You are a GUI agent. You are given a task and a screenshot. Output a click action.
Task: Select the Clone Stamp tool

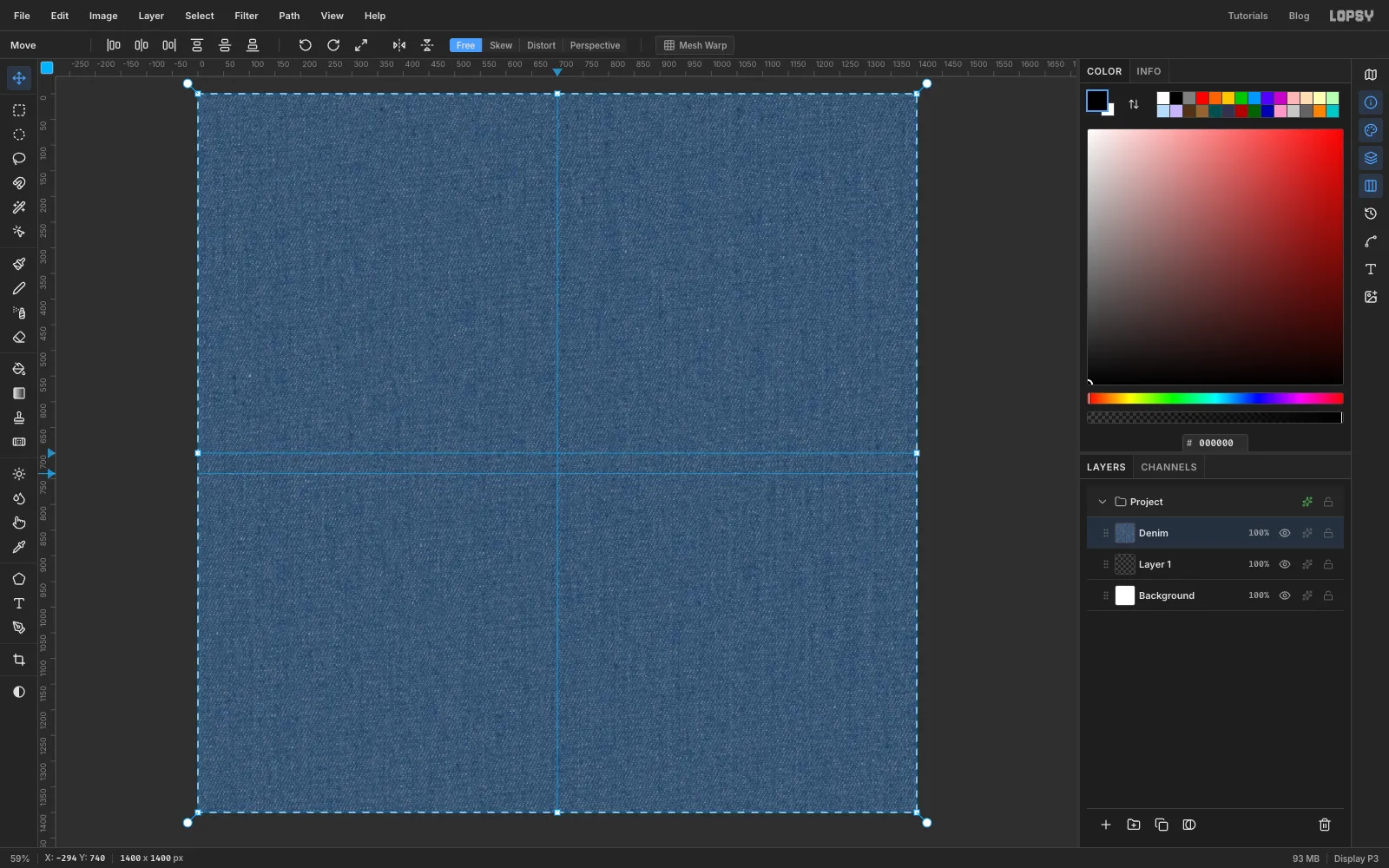(18, 418)
